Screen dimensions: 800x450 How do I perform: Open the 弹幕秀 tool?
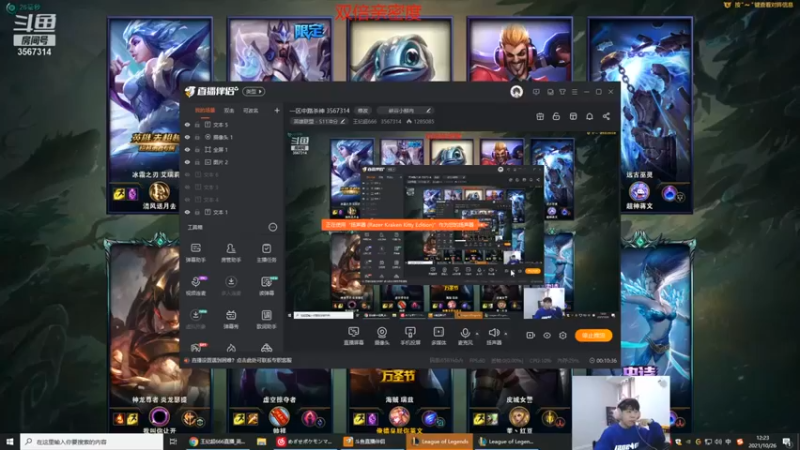[231, 319]
